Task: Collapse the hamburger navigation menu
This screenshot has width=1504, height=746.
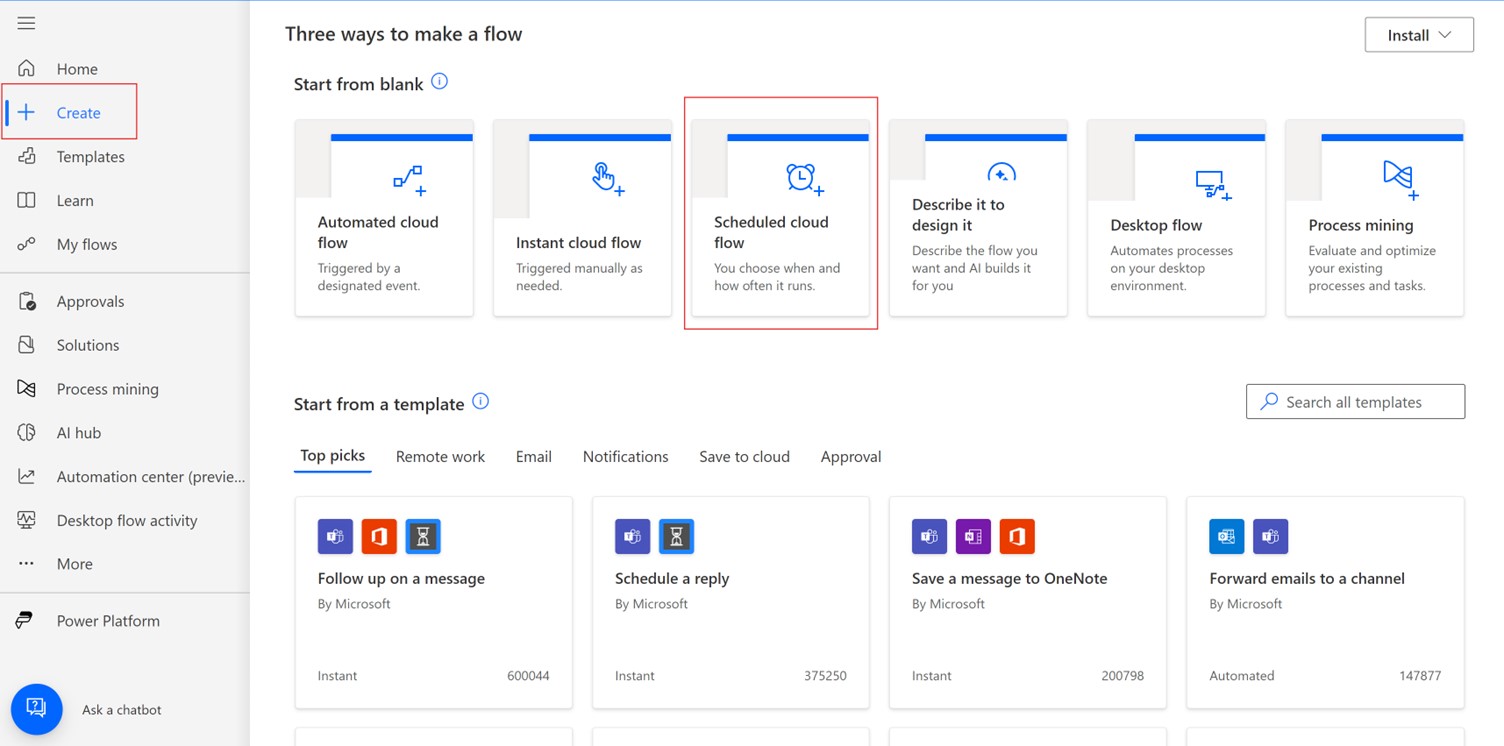Action: 26,23
